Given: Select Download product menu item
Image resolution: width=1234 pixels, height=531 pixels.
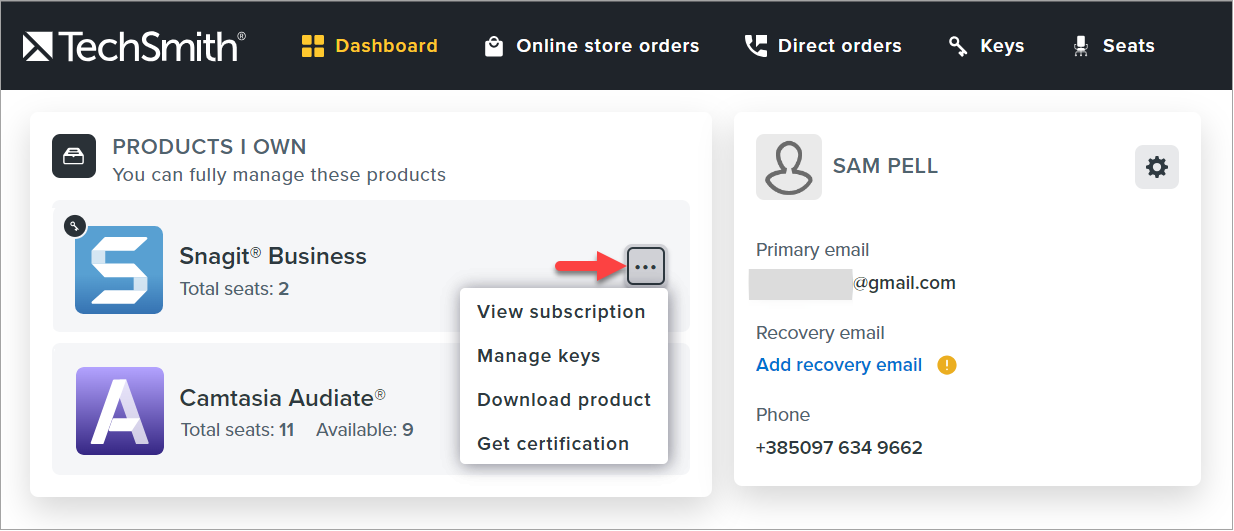Looking at the screenshot, I should pos(564,400).
